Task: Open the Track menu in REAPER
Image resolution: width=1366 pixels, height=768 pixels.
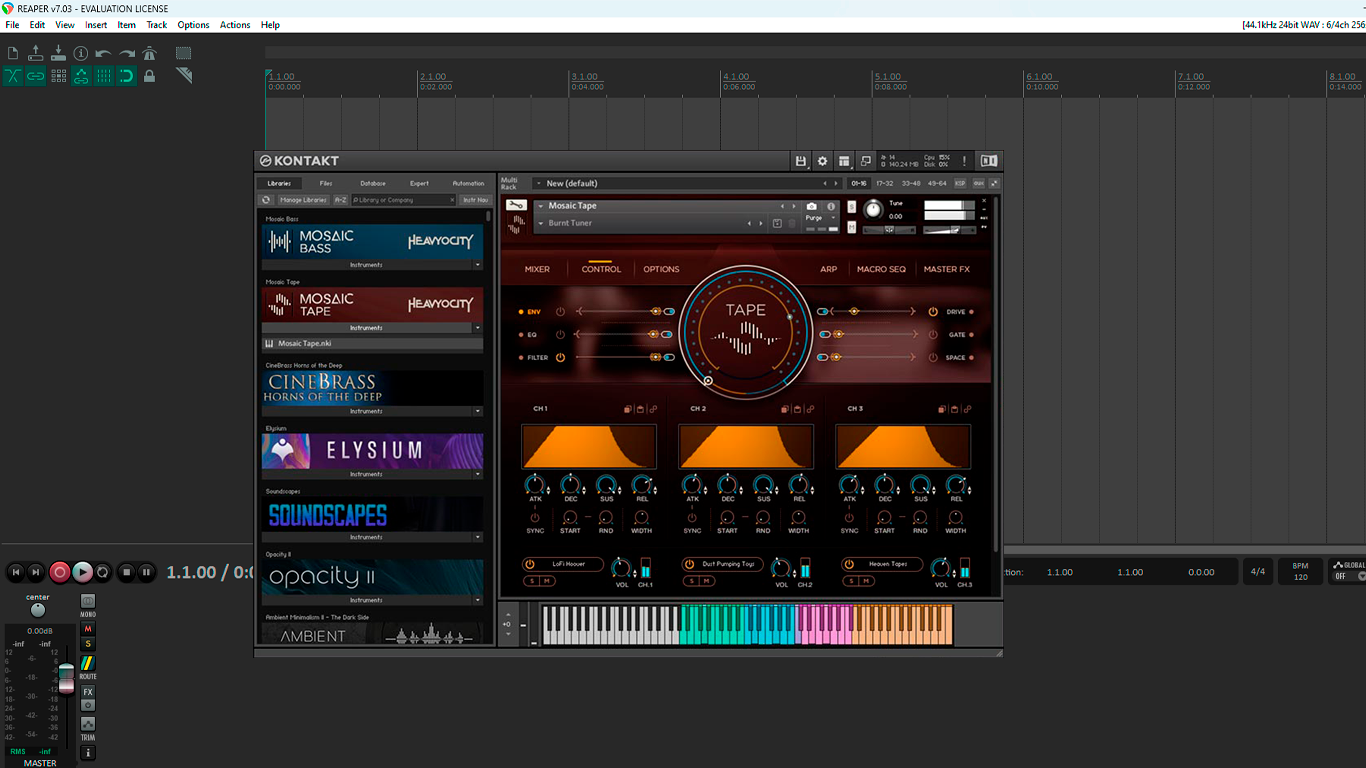Action: 157,25
